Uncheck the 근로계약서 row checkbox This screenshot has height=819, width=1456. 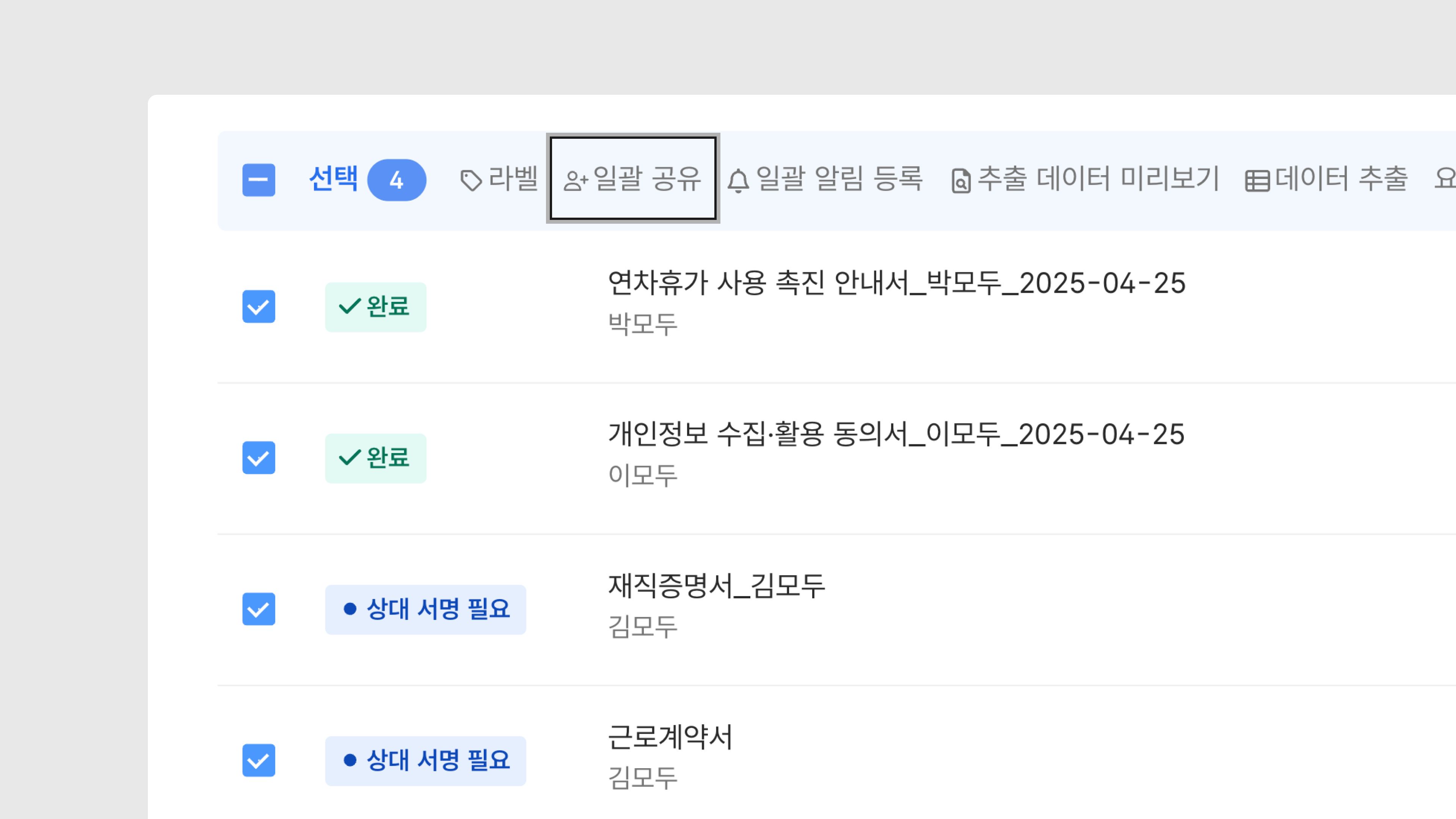[x=259, y=760]
